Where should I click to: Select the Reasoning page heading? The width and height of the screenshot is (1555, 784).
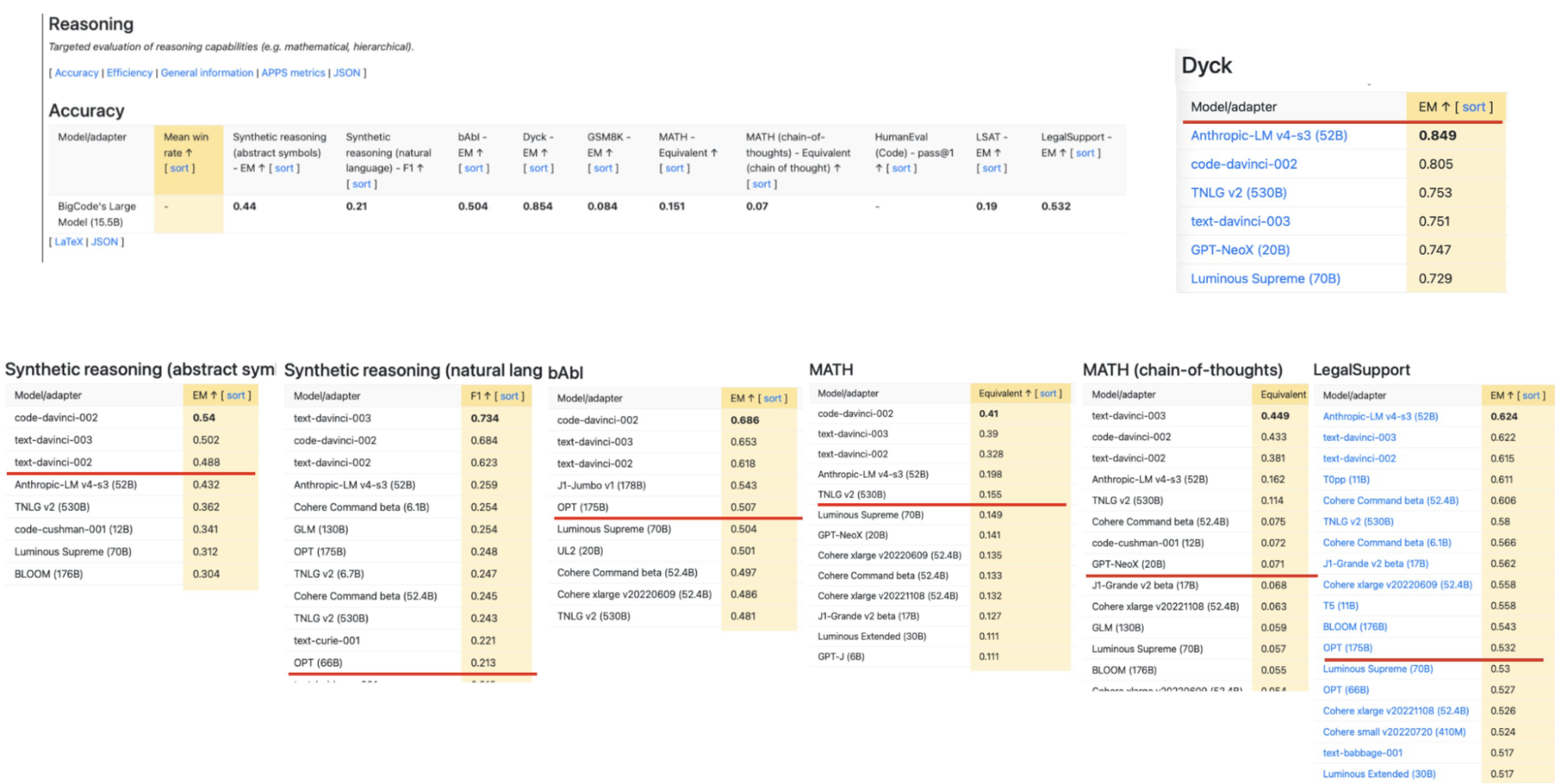91,24
